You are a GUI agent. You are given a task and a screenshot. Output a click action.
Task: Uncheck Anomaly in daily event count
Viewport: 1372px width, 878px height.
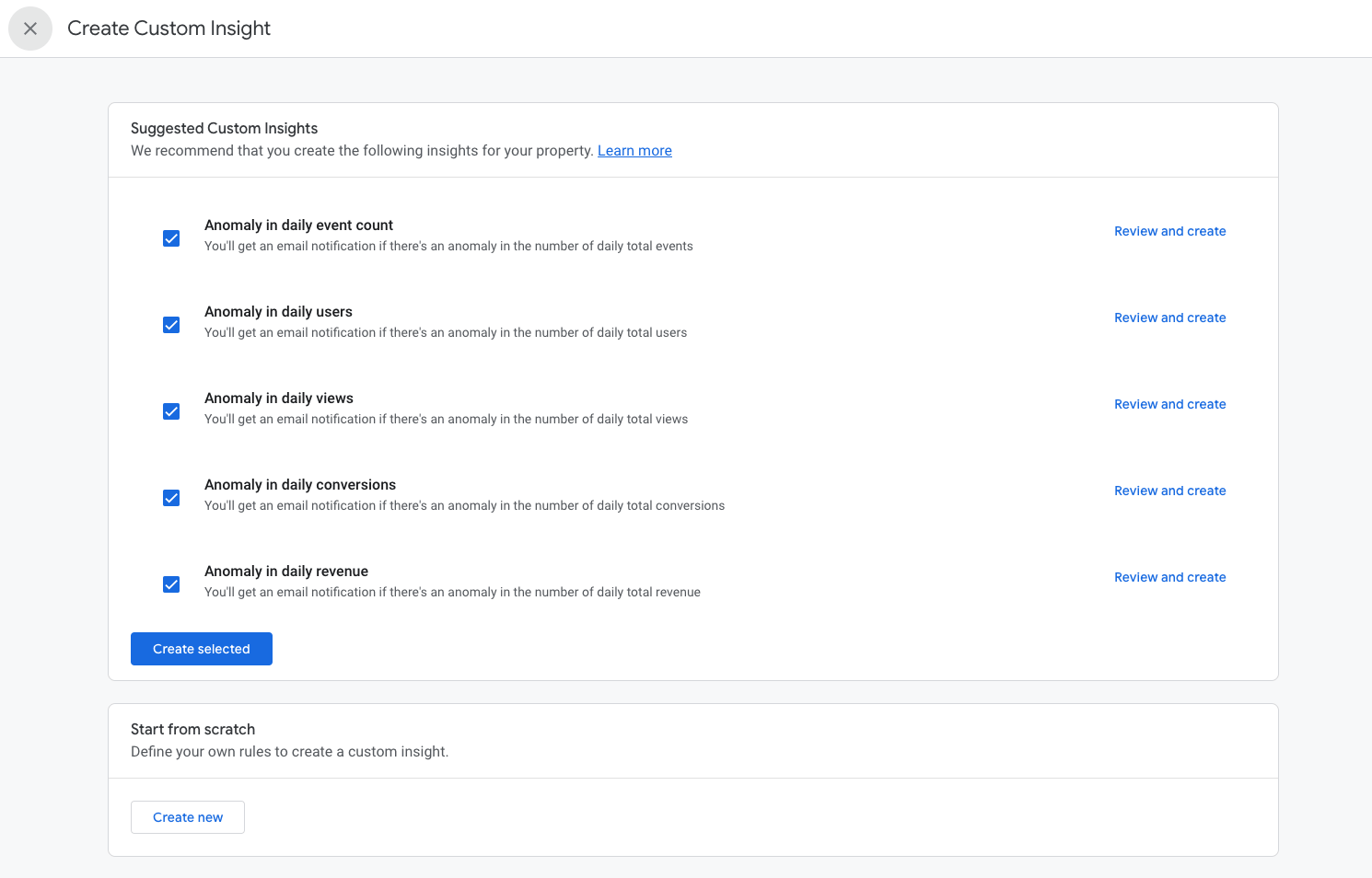[x=171, y=238]
